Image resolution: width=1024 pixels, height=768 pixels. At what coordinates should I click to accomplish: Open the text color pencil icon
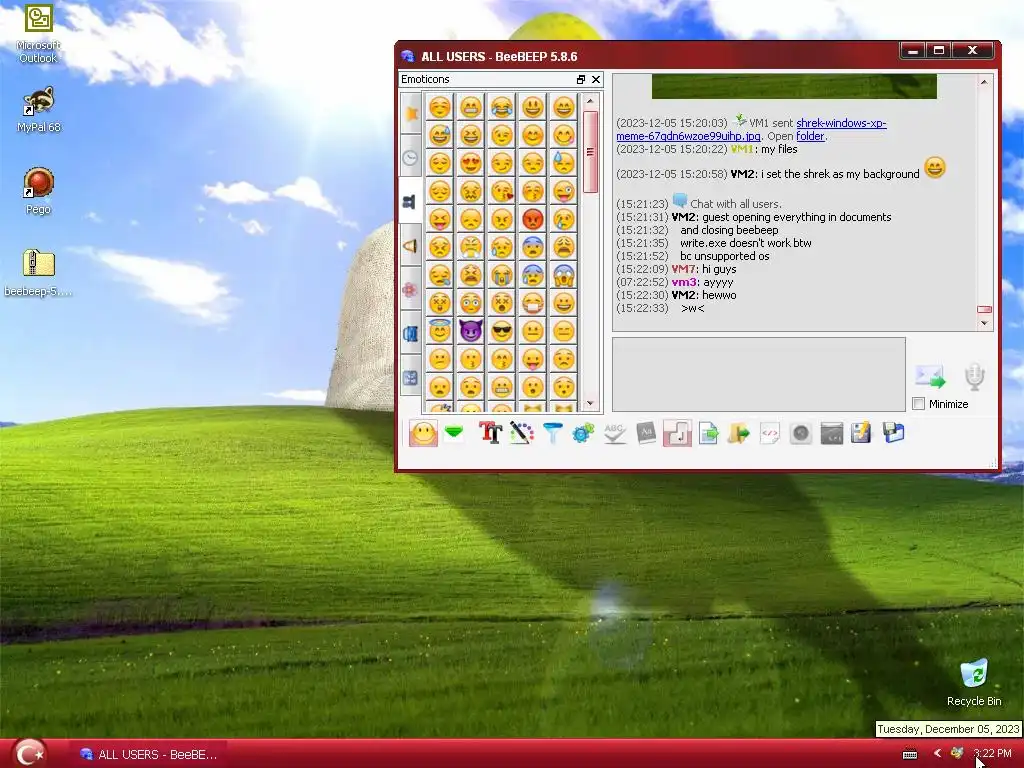click(521, 433)
